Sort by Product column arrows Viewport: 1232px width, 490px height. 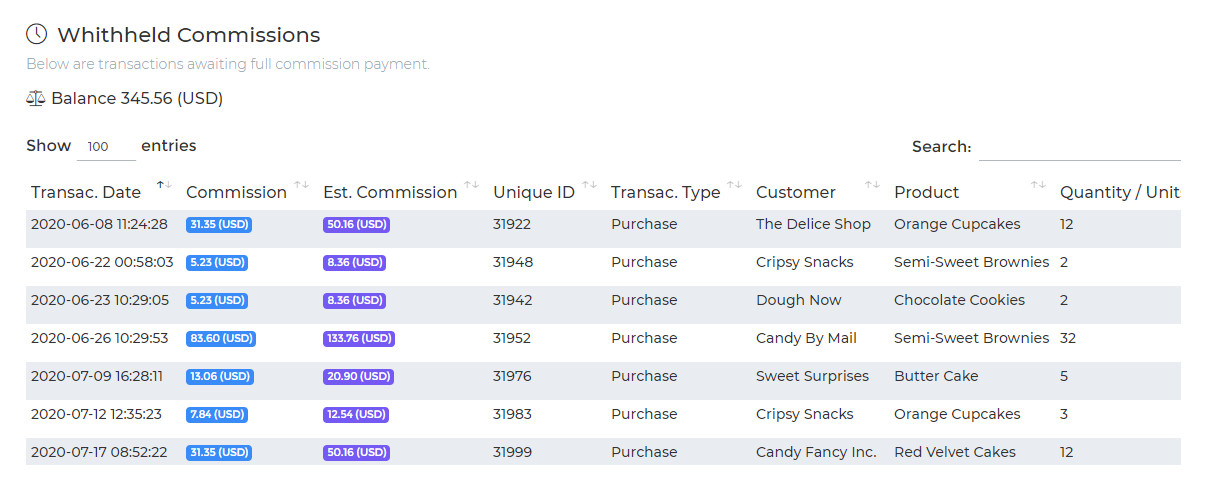1039,185
